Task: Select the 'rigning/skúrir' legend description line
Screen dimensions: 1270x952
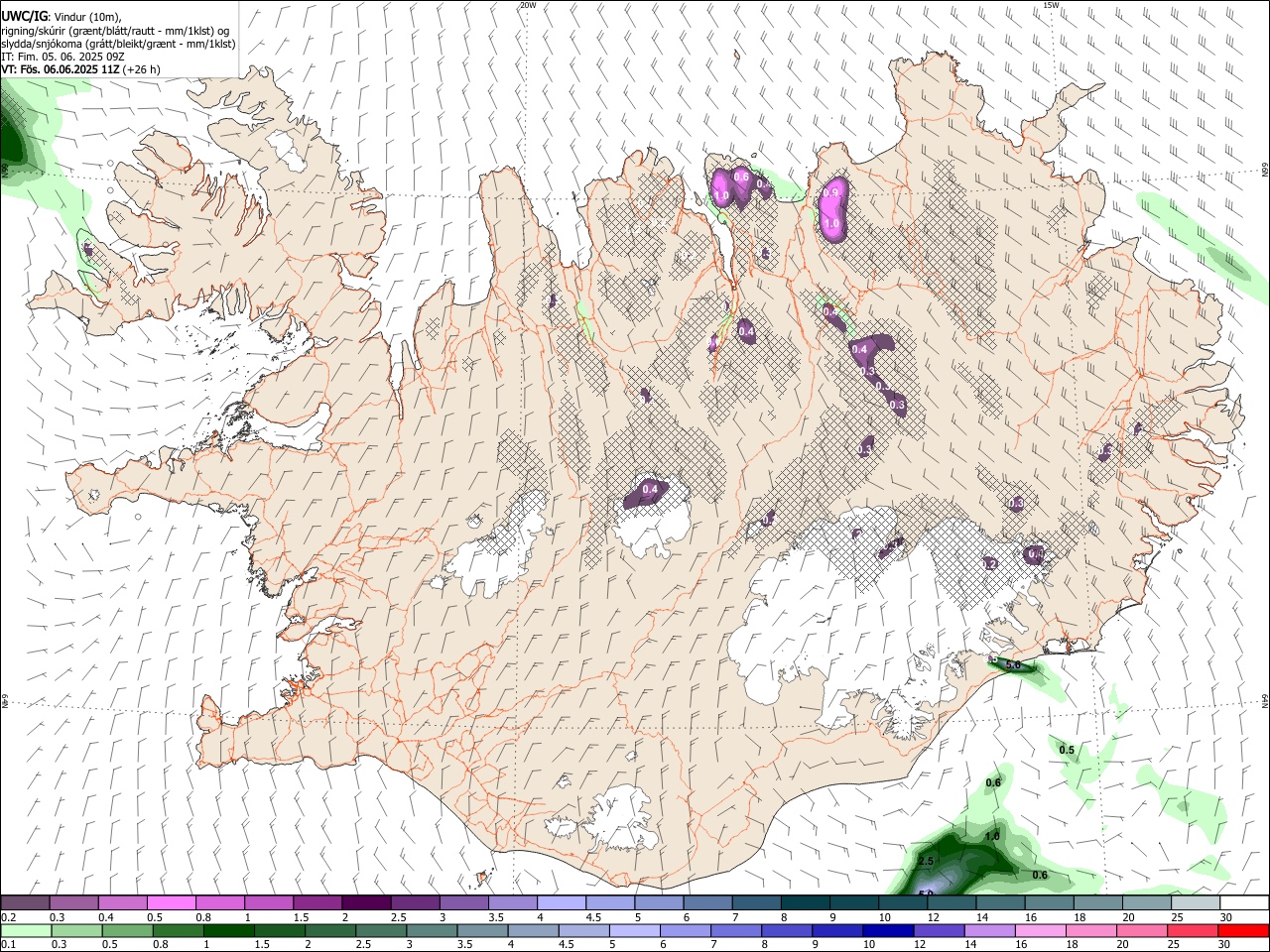Action: point(115,31)
